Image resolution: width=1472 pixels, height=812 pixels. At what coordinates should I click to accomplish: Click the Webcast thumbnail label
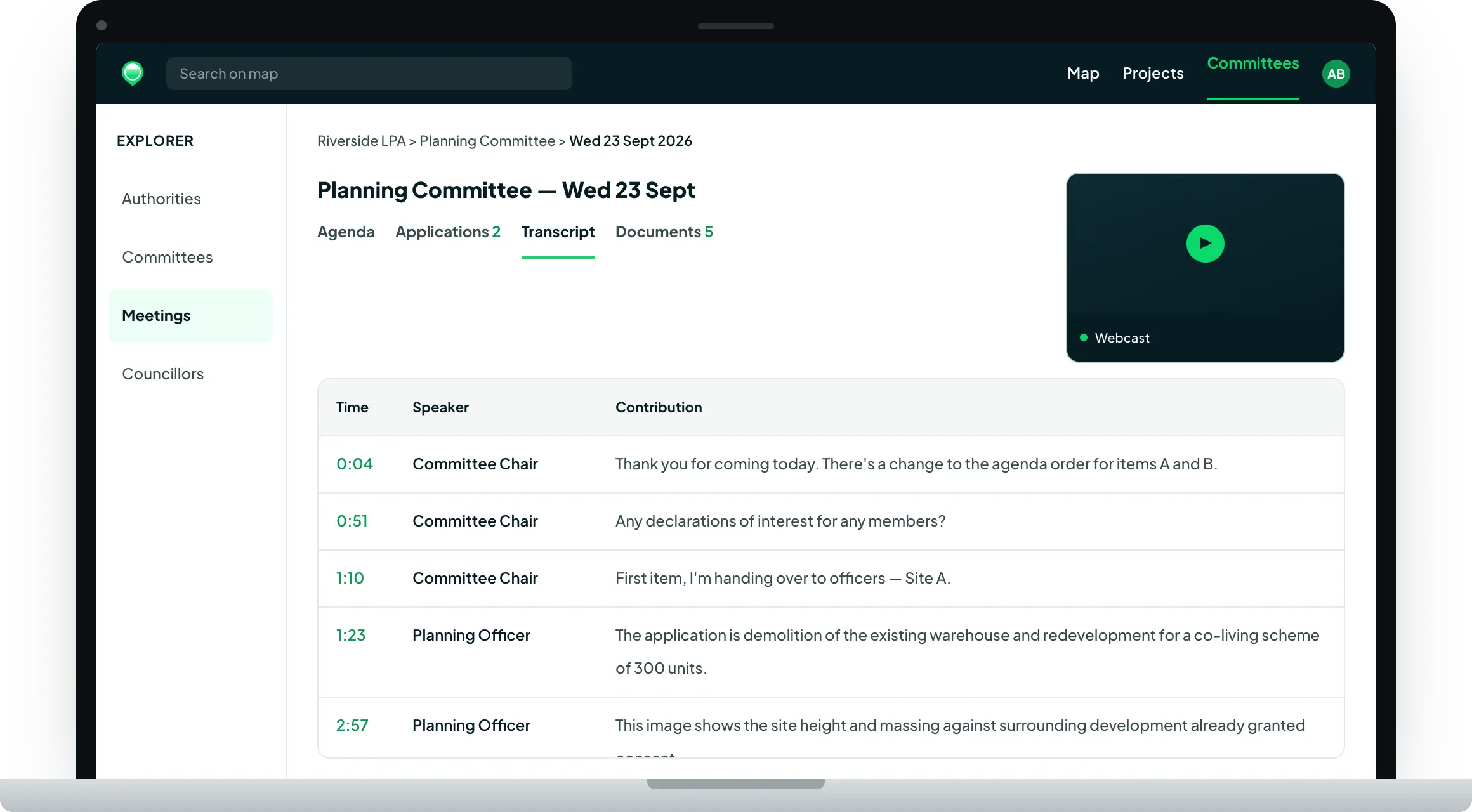pyautogui.click(x=1122, y=338)
